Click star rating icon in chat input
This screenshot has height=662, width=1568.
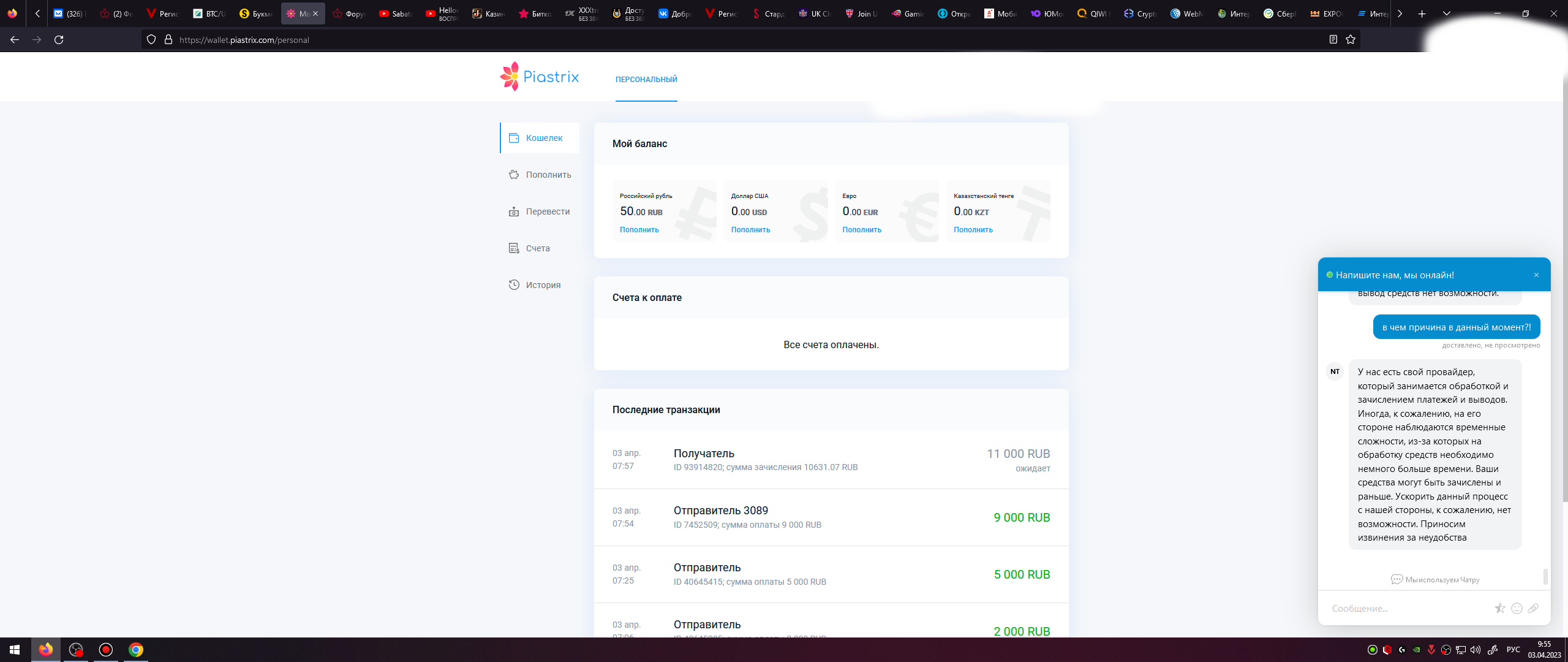click(x=1499, y=608)
